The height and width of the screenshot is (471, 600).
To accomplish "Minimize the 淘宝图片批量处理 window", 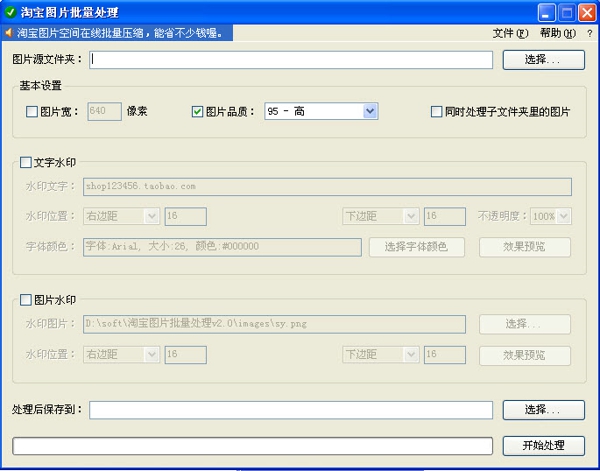I will tap(547, 13).
